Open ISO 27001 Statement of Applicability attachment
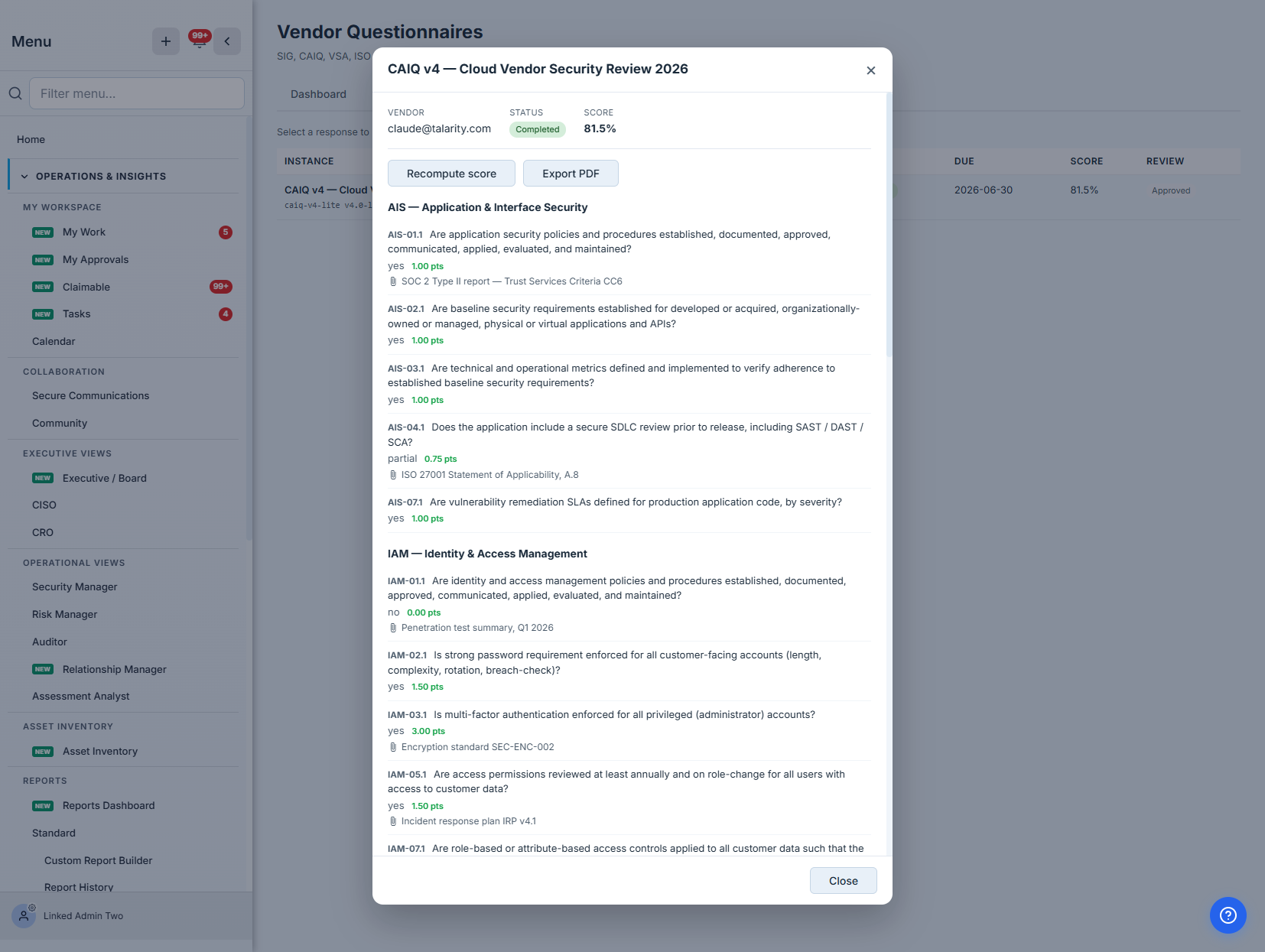This screenshot has height=952, width=1265. tap(489, 475)
